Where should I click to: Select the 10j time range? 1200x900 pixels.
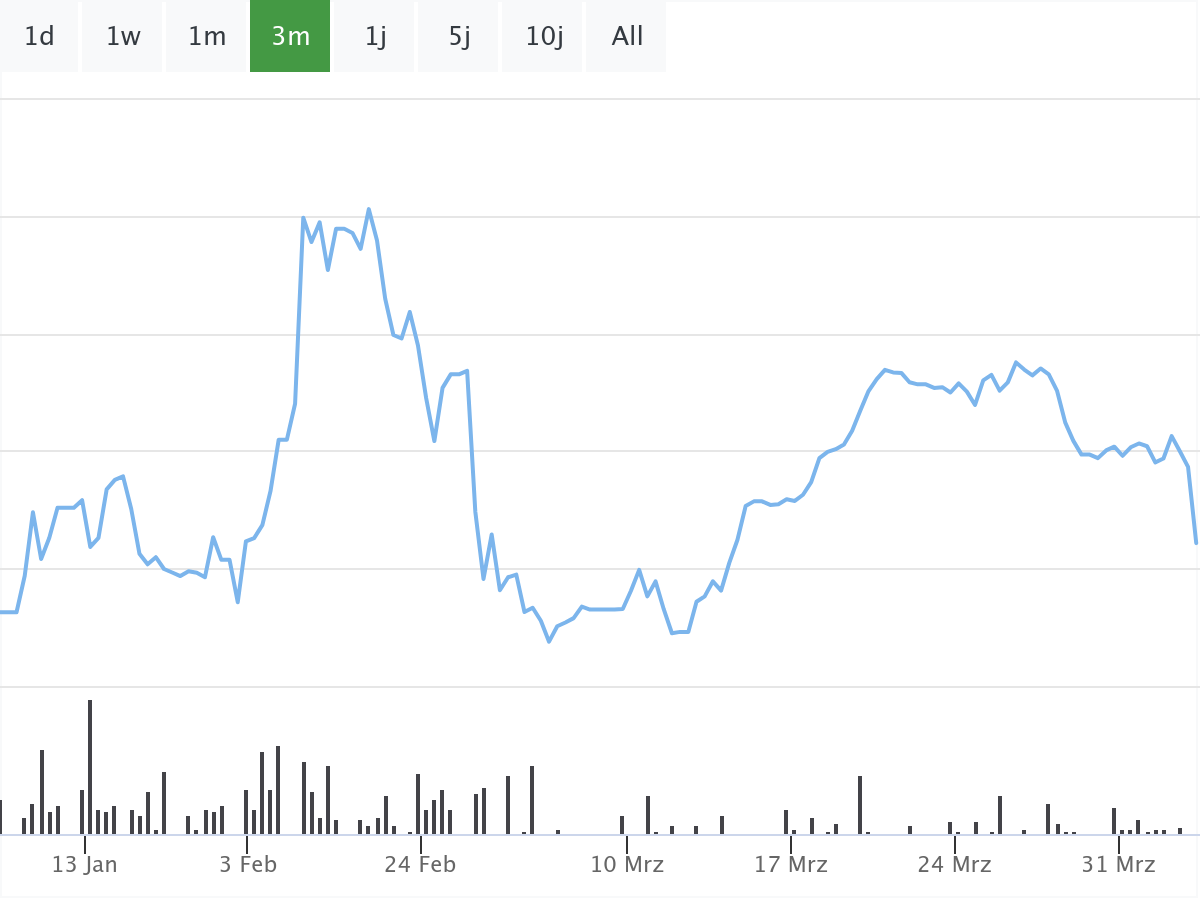[x=544, y=37]
